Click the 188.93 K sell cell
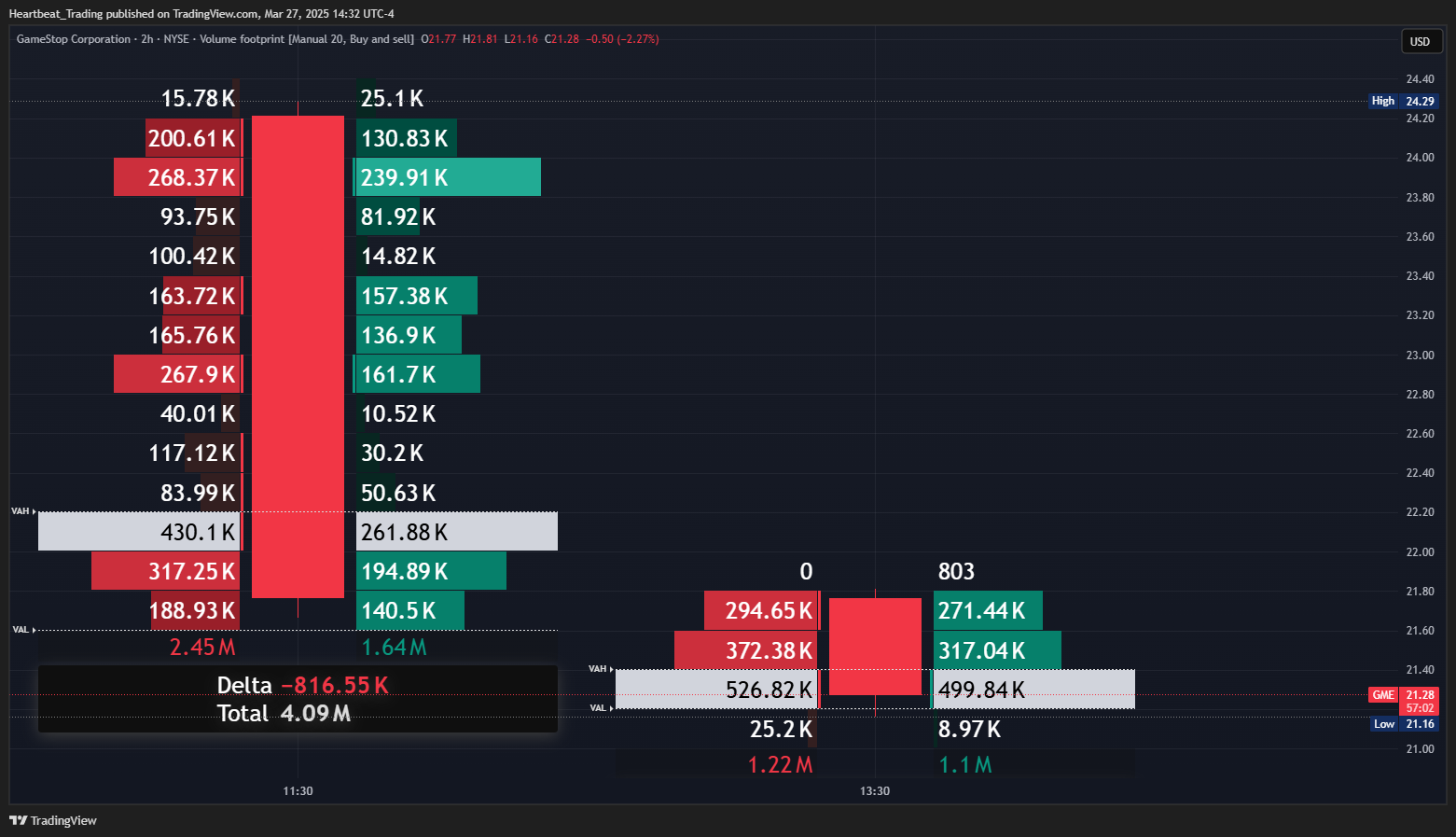1456x837 pixels. tap(195, 610)
